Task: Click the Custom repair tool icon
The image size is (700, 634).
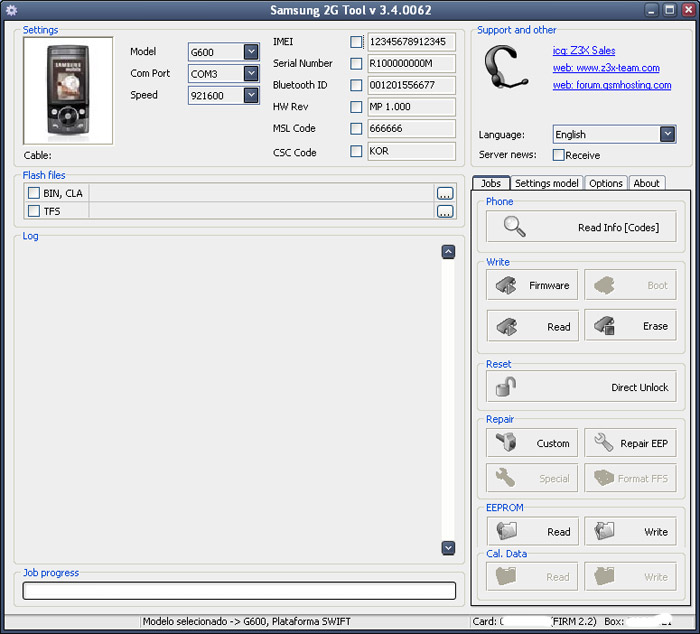Action: click(x=506, y=442)
